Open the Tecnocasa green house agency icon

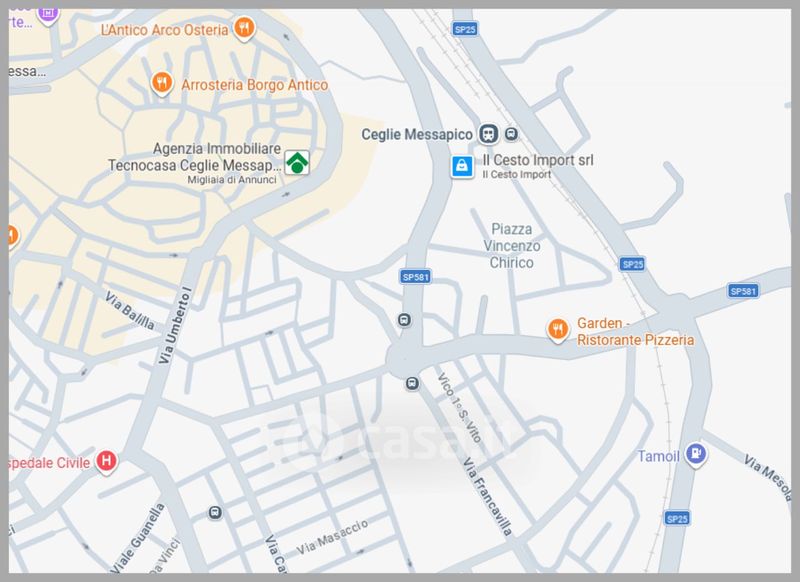pyautogui.click(x=297, y=163)
